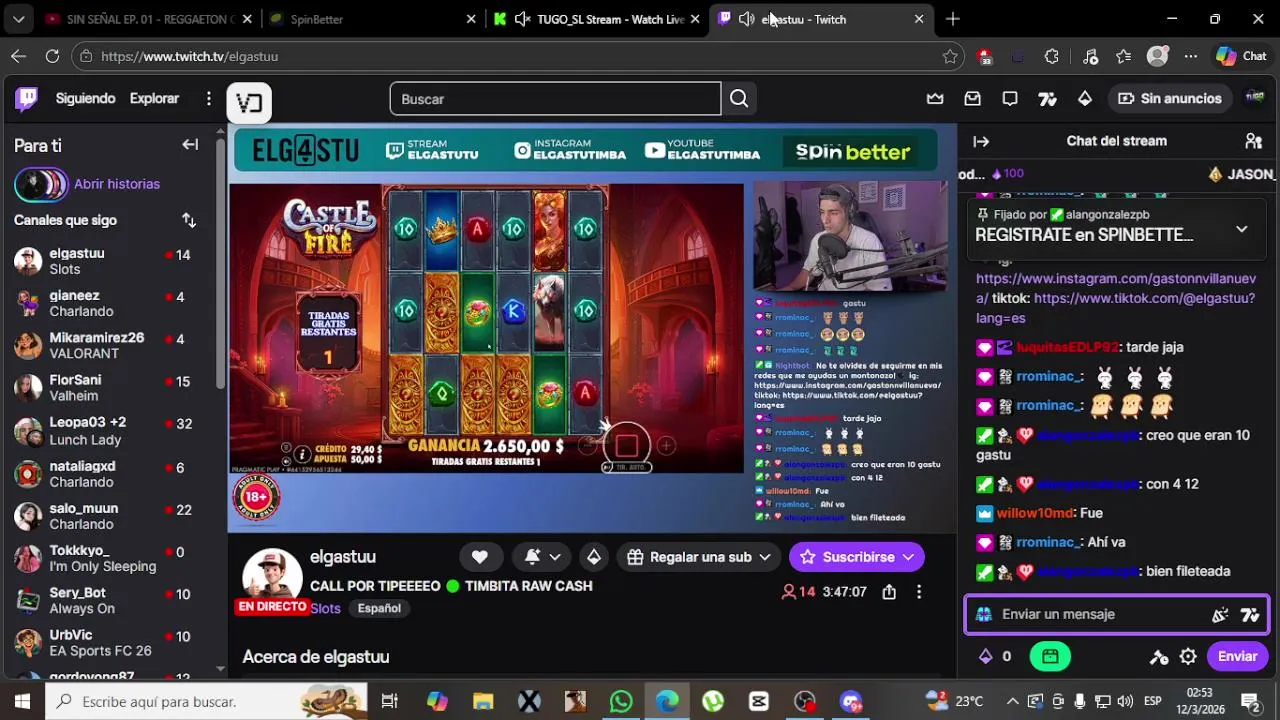Click the Español tag

[379, 608]
